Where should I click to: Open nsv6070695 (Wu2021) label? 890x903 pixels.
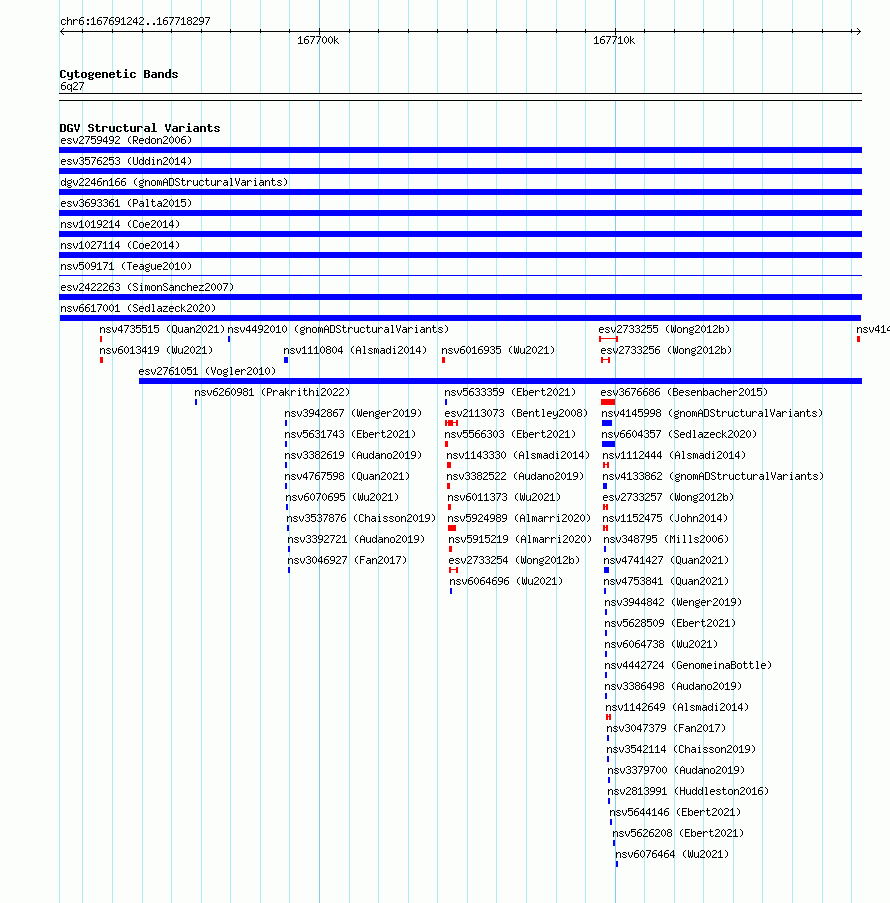coord(342,498)
